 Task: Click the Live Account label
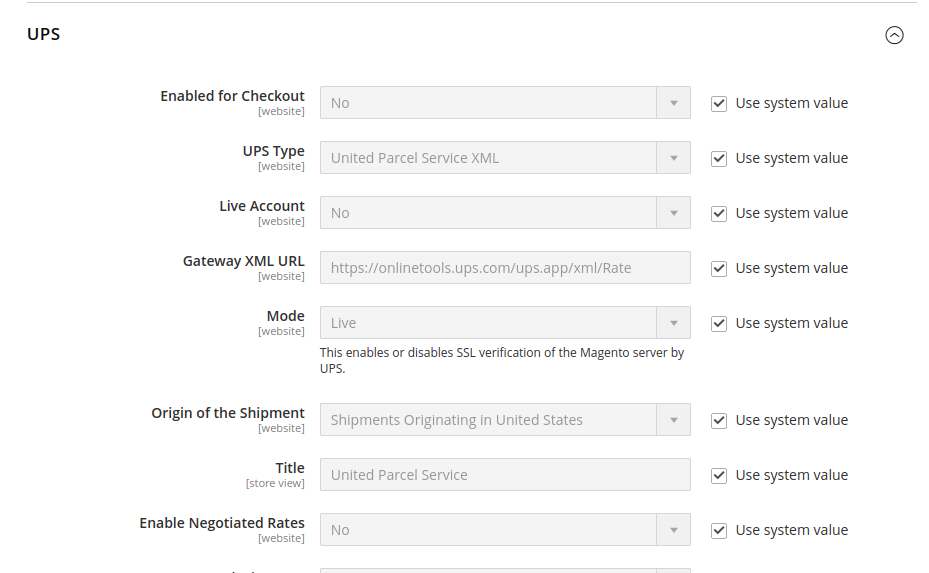[261, 206]
